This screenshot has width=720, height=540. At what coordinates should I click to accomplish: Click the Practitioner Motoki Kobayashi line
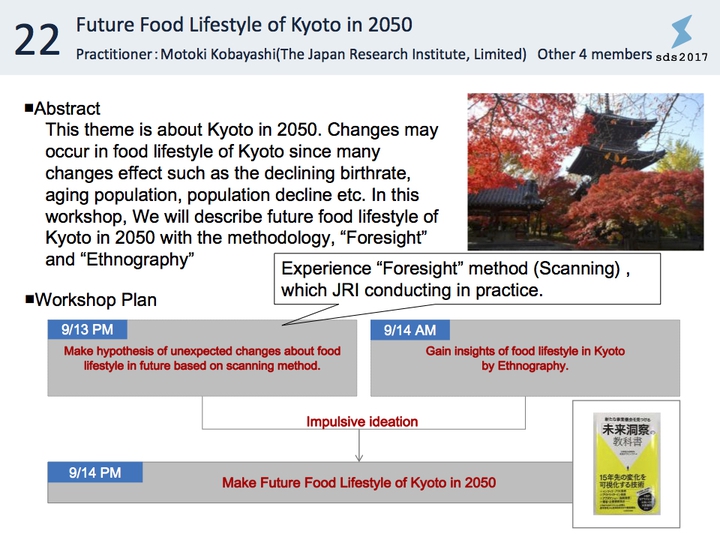click(301, 54)
